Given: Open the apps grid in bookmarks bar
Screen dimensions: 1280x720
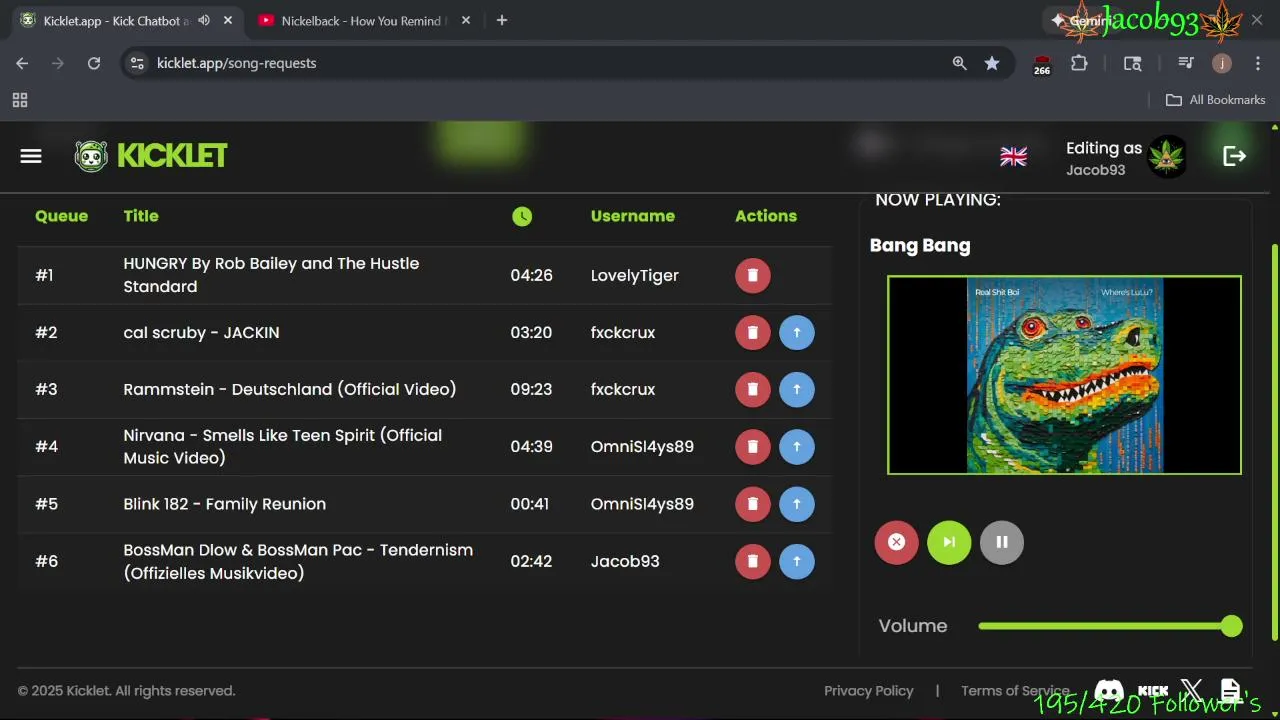Looking at the screenshot, I should (x=20, y=100).
